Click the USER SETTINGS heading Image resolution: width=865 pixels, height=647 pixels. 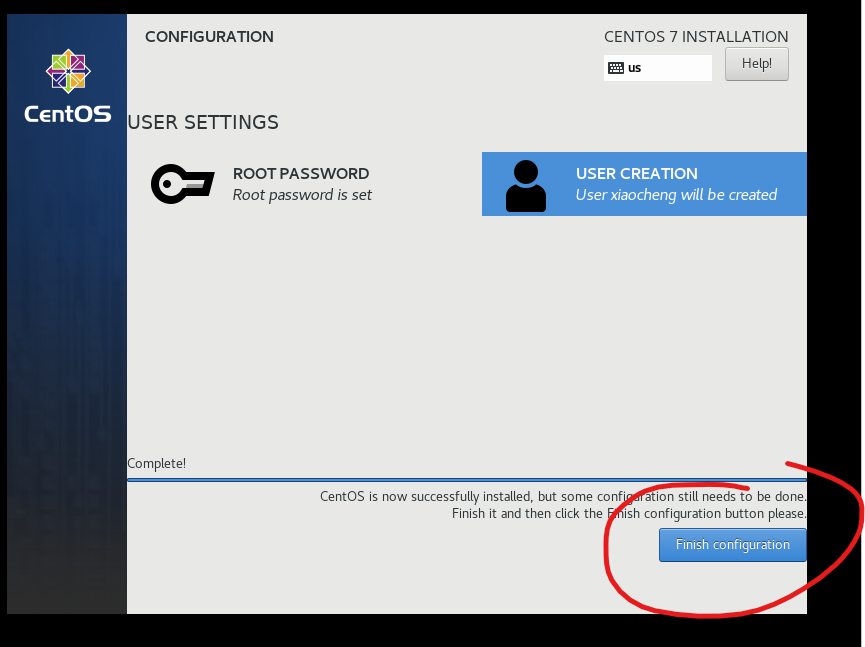(x=203, y=122)
